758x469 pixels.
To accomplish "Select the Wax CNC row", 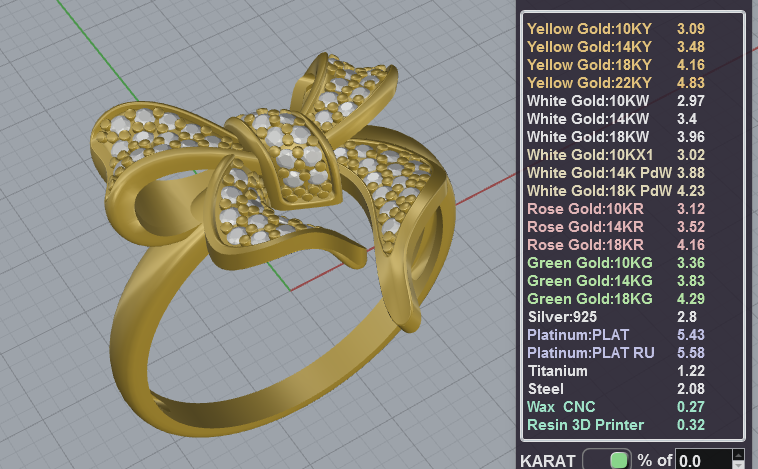I will point(616,407).
